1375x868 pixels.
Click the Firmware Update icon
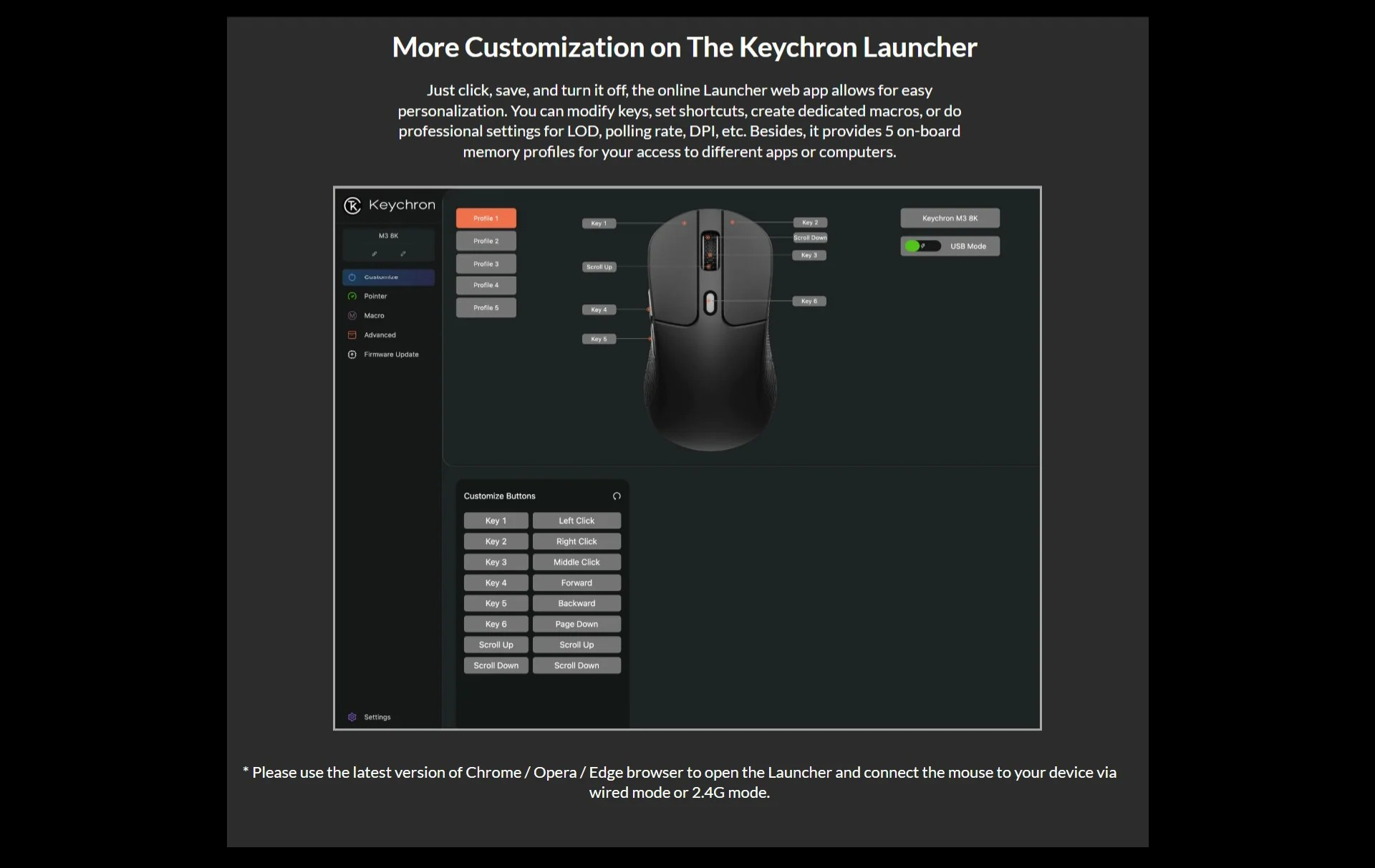(x=352, y=355)
